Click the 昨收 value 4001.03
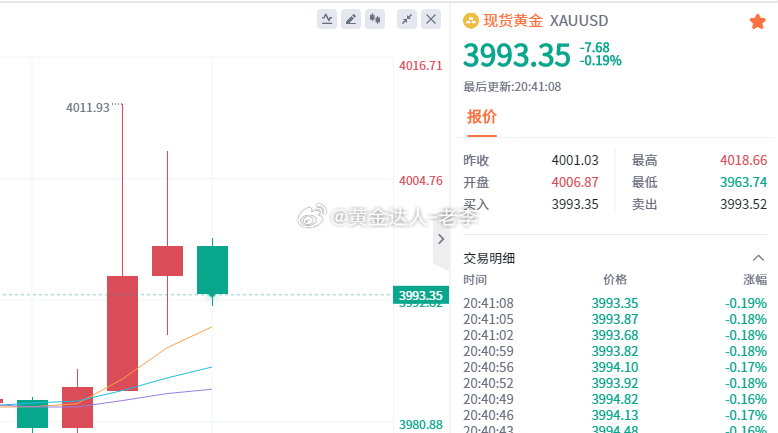778x433 pixels. point(575,160)
